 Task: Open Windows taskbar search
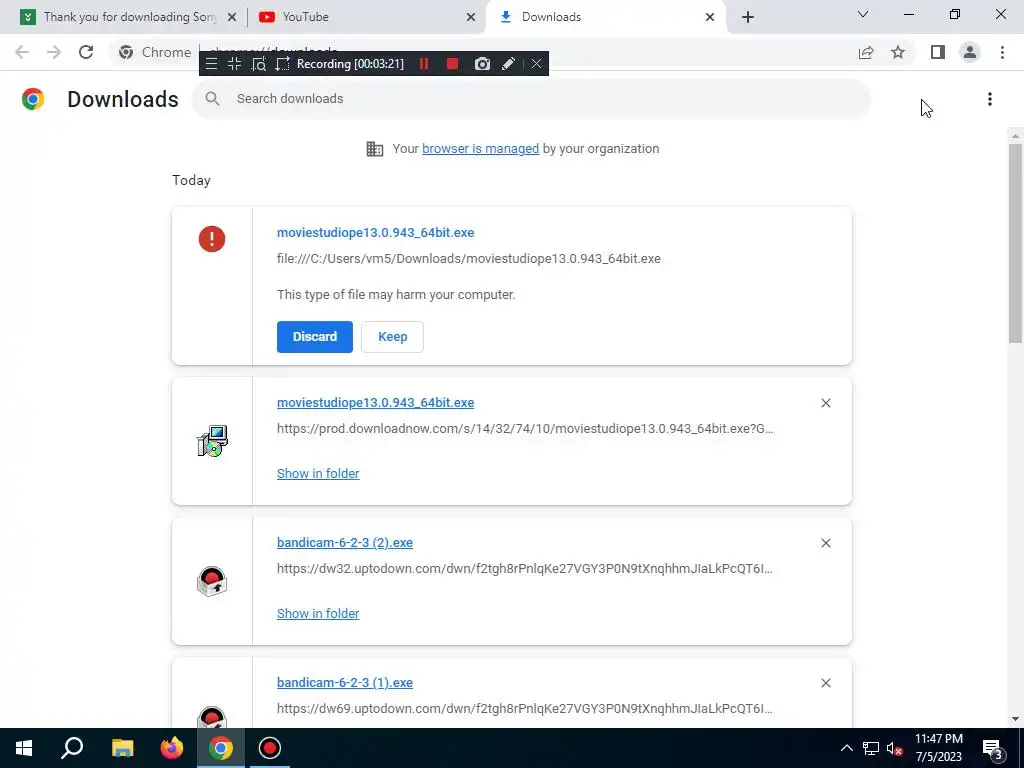pos(72,748)
